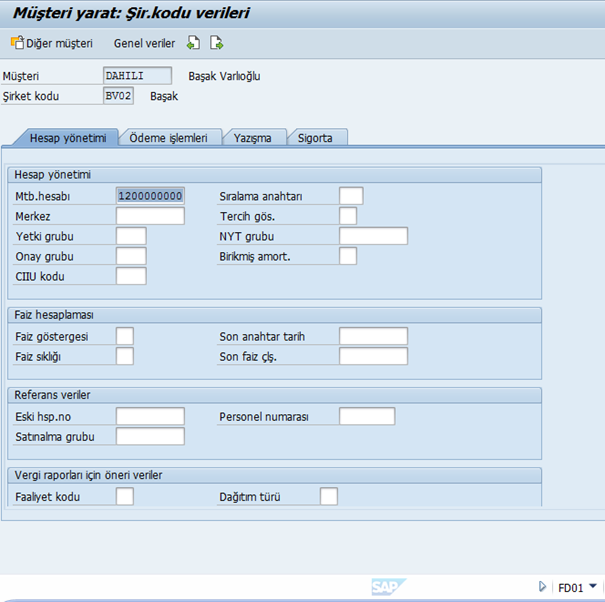
Task: Click into the NYT grubu field
Action: point(373,236)
